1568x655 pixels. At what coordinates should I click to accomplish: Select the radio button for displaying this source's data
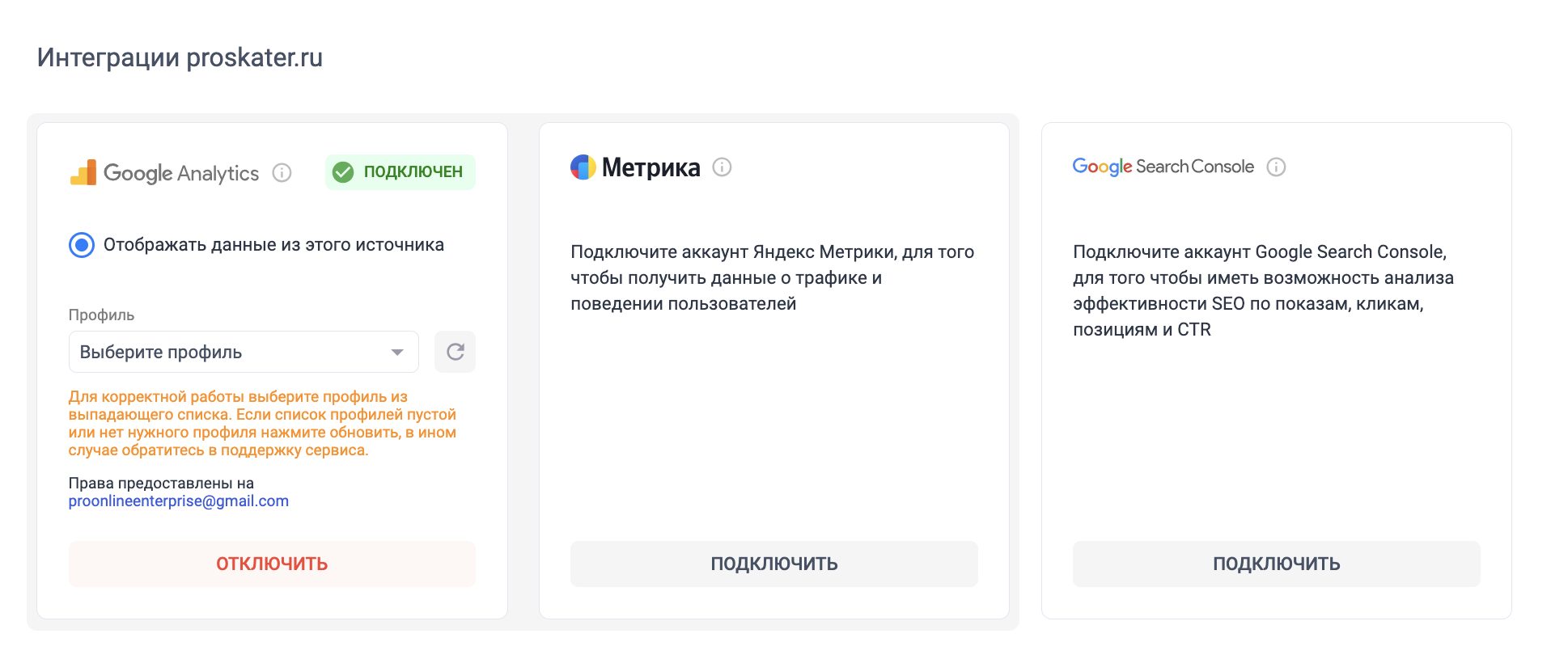82,245
